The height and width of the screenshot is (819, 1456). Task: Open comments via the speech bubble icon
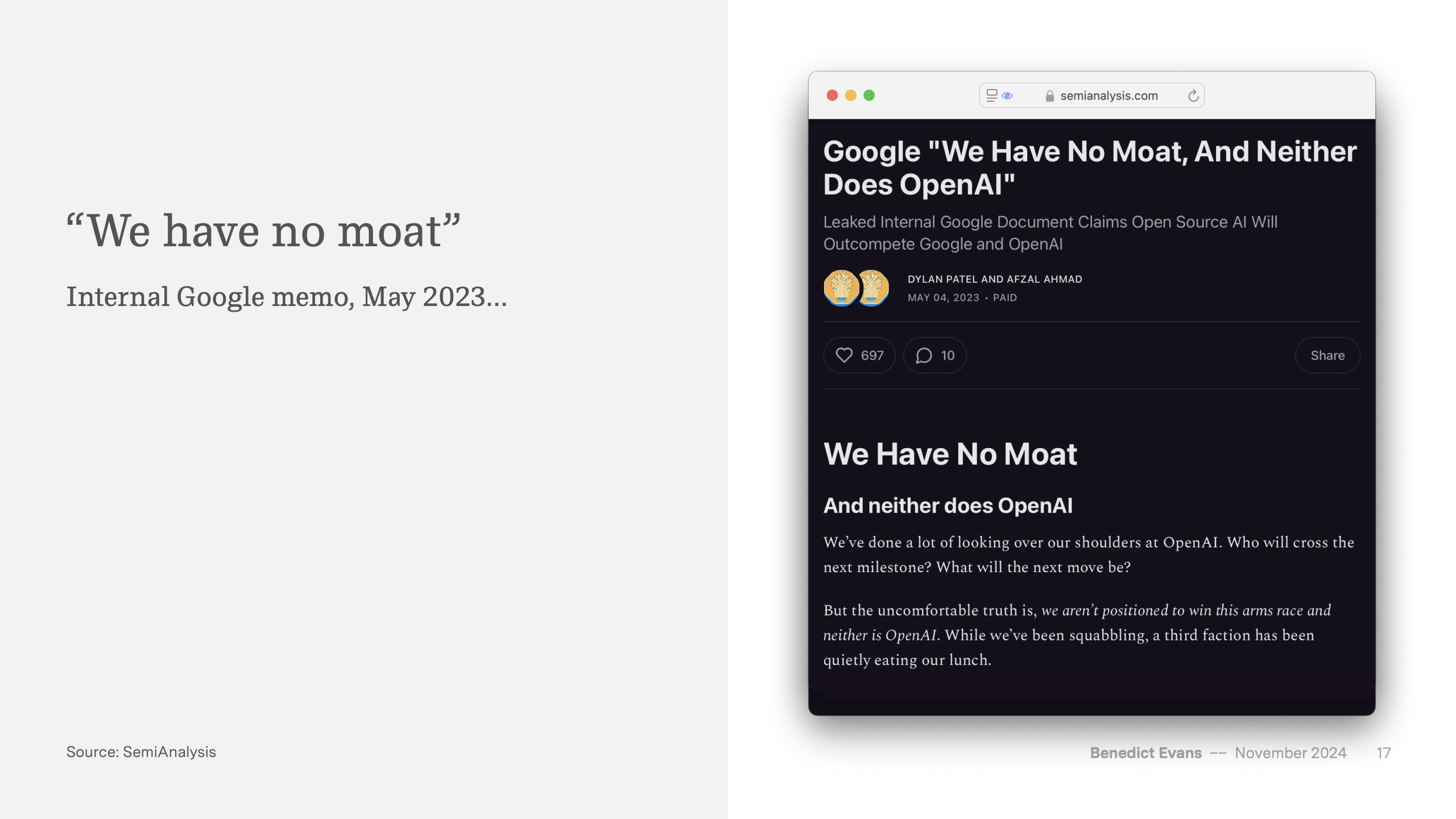924,355
